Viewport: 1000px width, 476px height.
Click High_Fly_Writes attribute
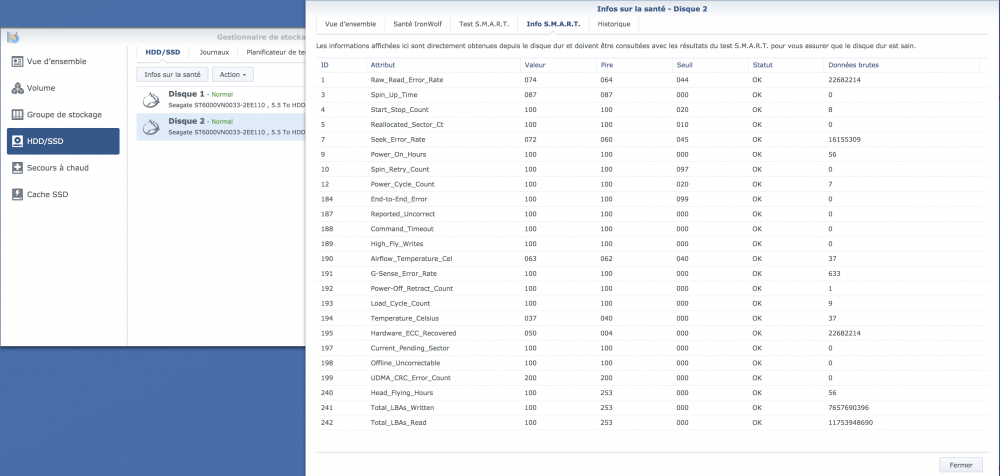pyautogui.click(x=397, y=244)
